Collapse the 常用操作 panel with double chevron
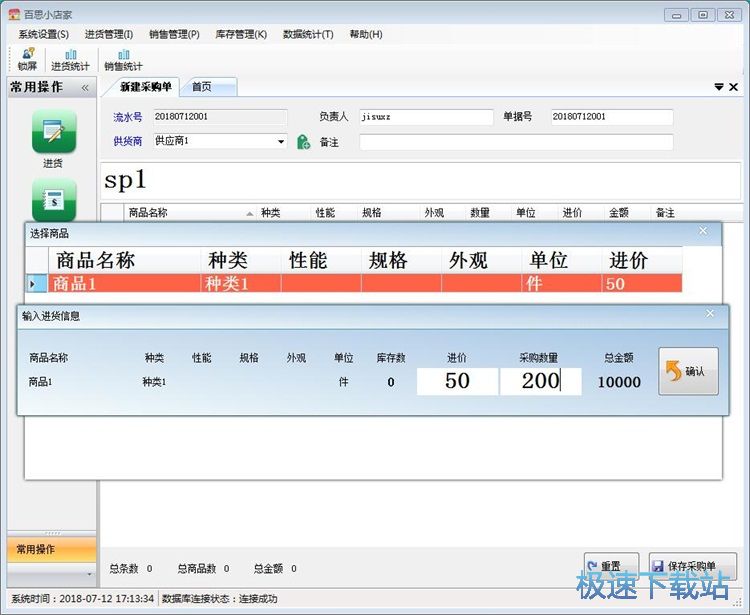750x615 pixels. (85, 88)
